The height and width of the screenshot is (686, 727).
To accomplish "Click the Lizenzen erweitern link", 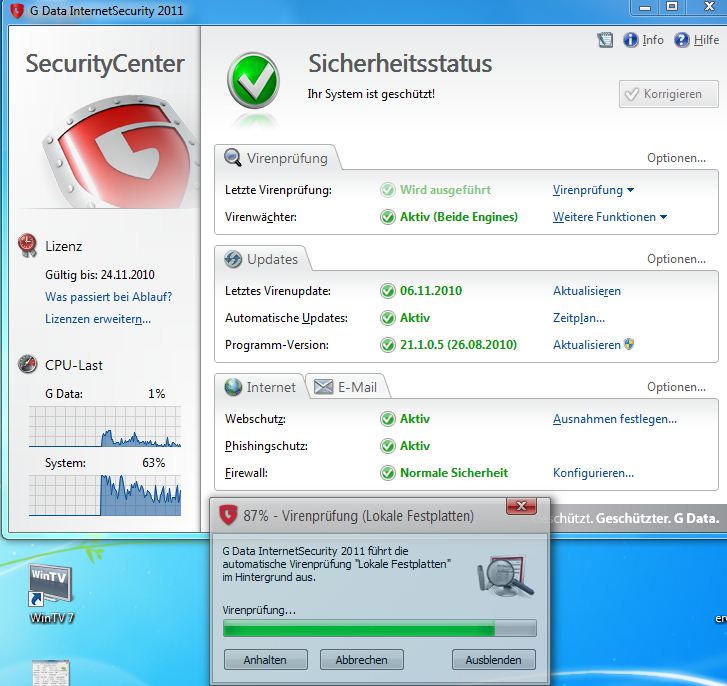I will click(x=98, y=319).
